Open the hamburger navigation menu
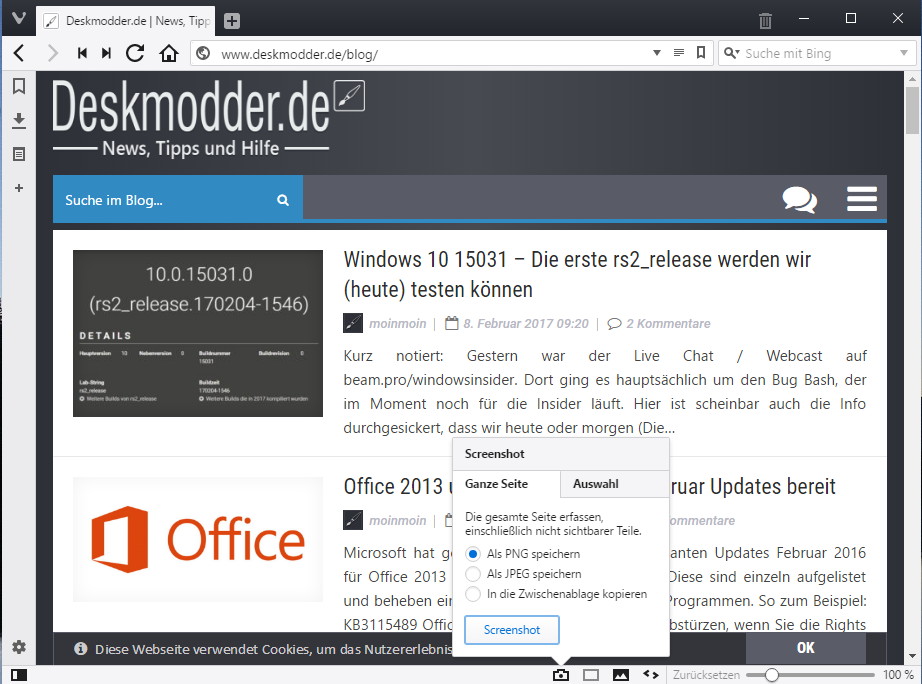This screenshot has width=922, height=684. point(862,199)
